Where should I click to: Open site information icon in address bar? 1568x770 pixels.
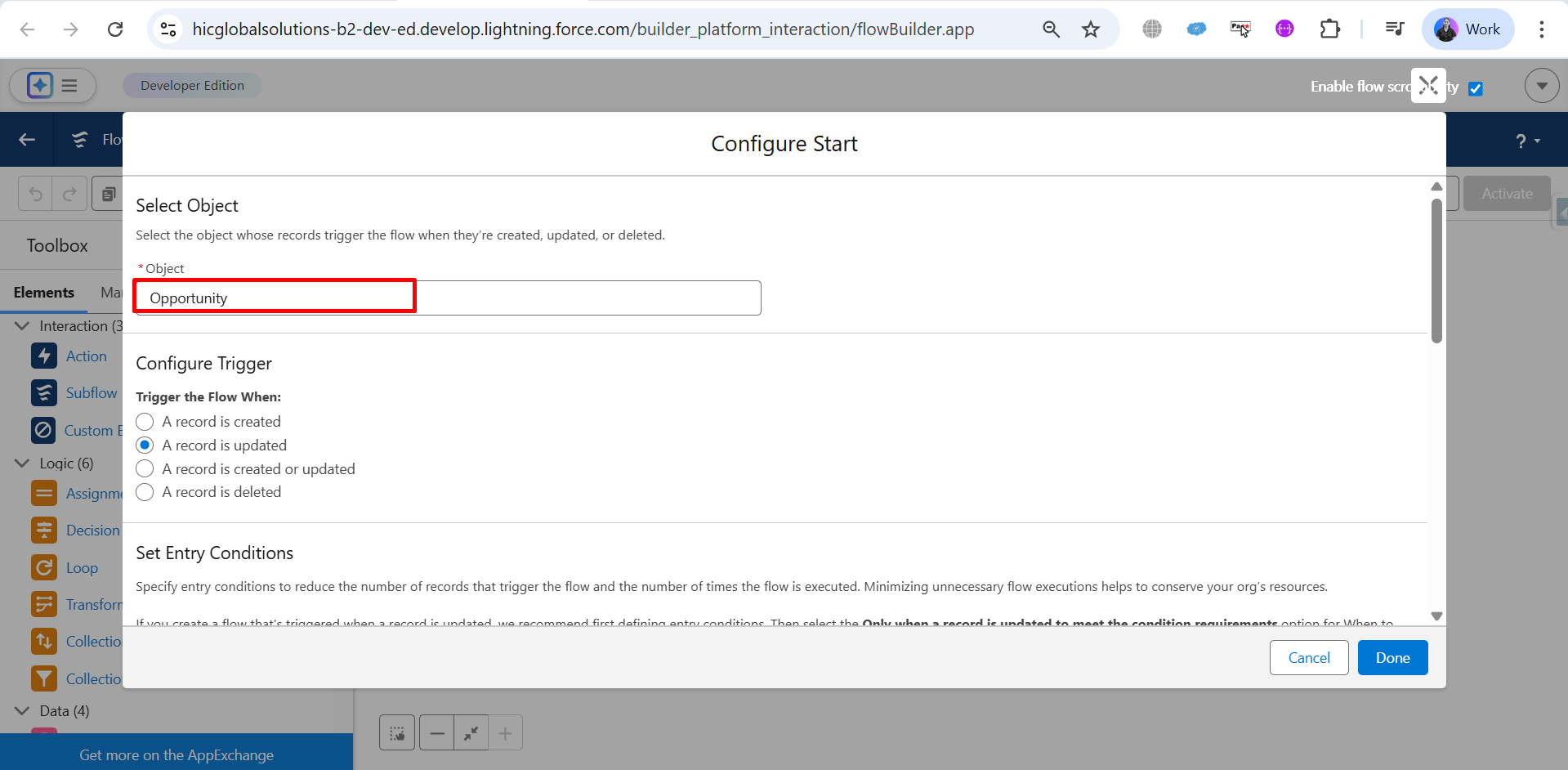pyautogui.click(x=168, y=29)
